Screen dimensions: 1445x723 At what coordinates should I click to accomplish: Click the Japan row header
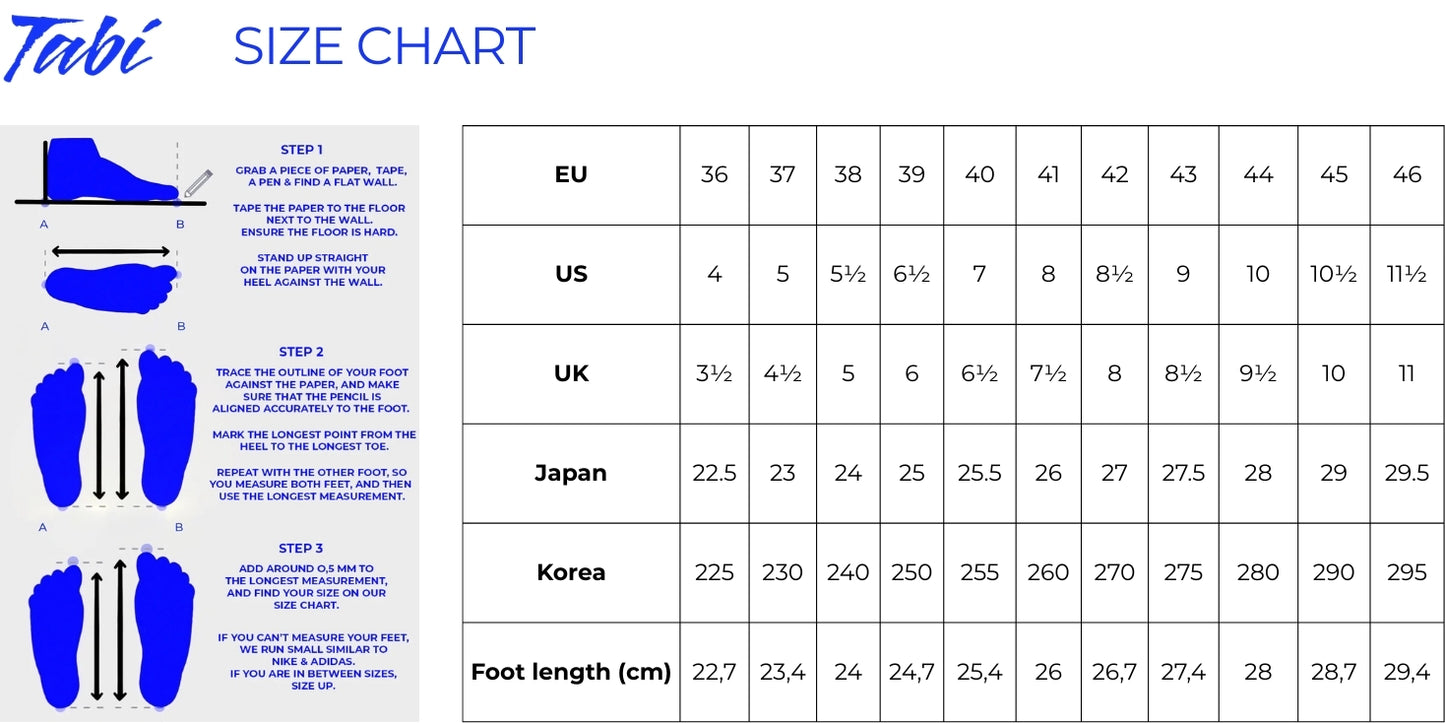tap(571, 473)
